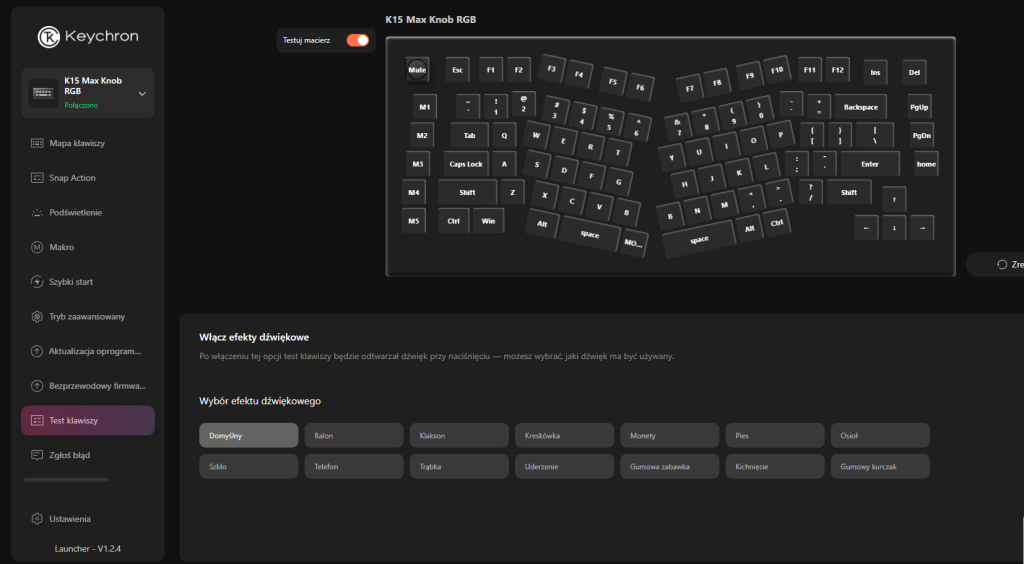Click the Ins key on keyboard

pyautogui.click(x=875, y=72)
